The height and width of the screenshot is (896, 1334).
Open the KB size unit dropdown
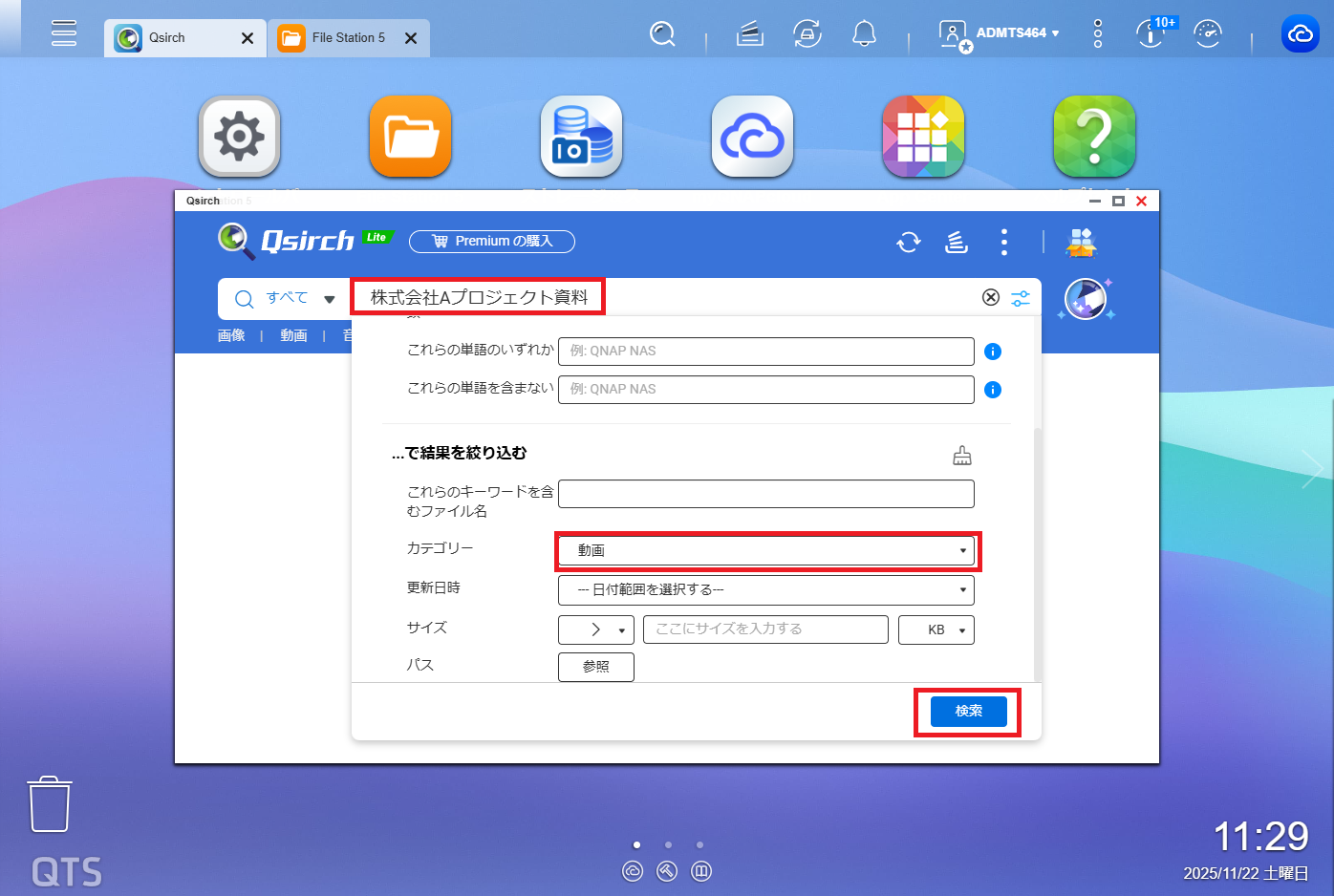(x=936, y=630)
